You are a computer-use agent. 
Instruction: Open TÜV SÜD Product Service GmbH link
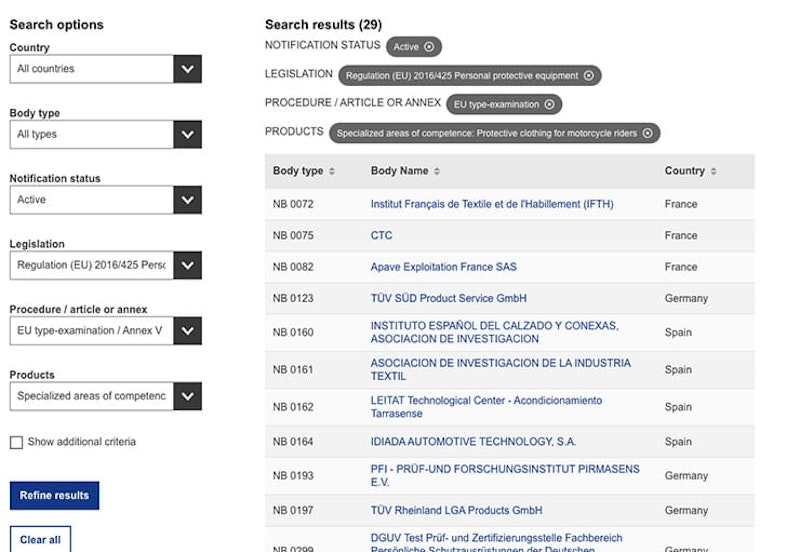coord(448,298)
